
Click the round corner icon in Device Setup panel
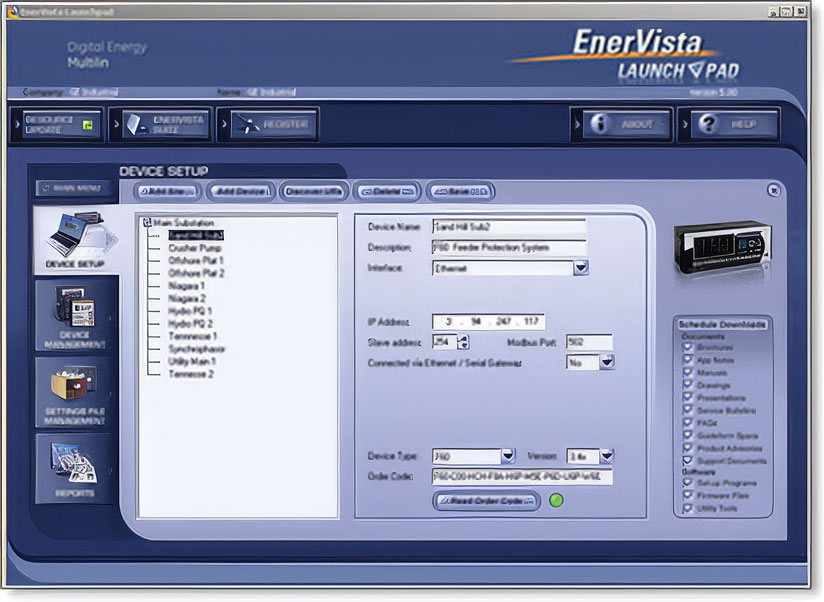coord(774,190)
